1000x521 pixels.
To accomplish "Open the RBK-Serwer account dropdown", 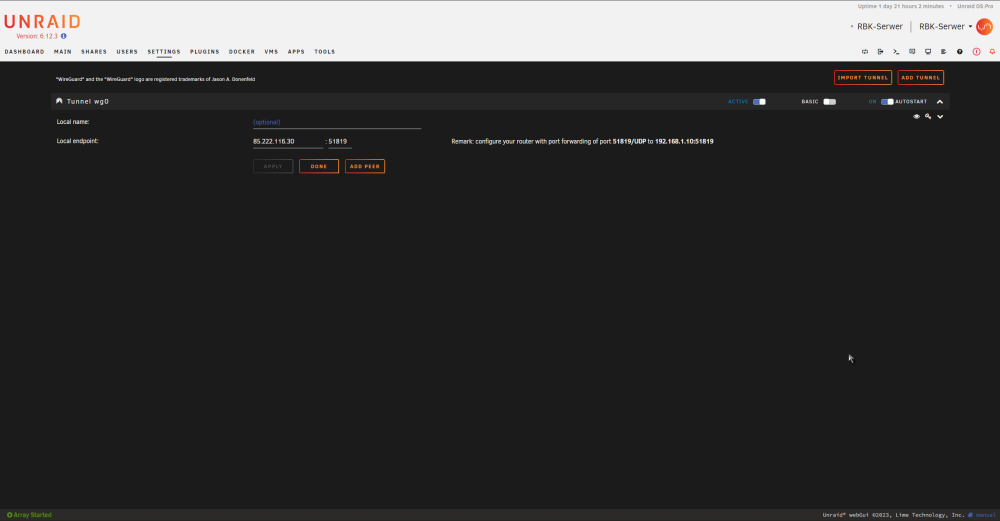I will pyautogui.click(x=946, y=27).
